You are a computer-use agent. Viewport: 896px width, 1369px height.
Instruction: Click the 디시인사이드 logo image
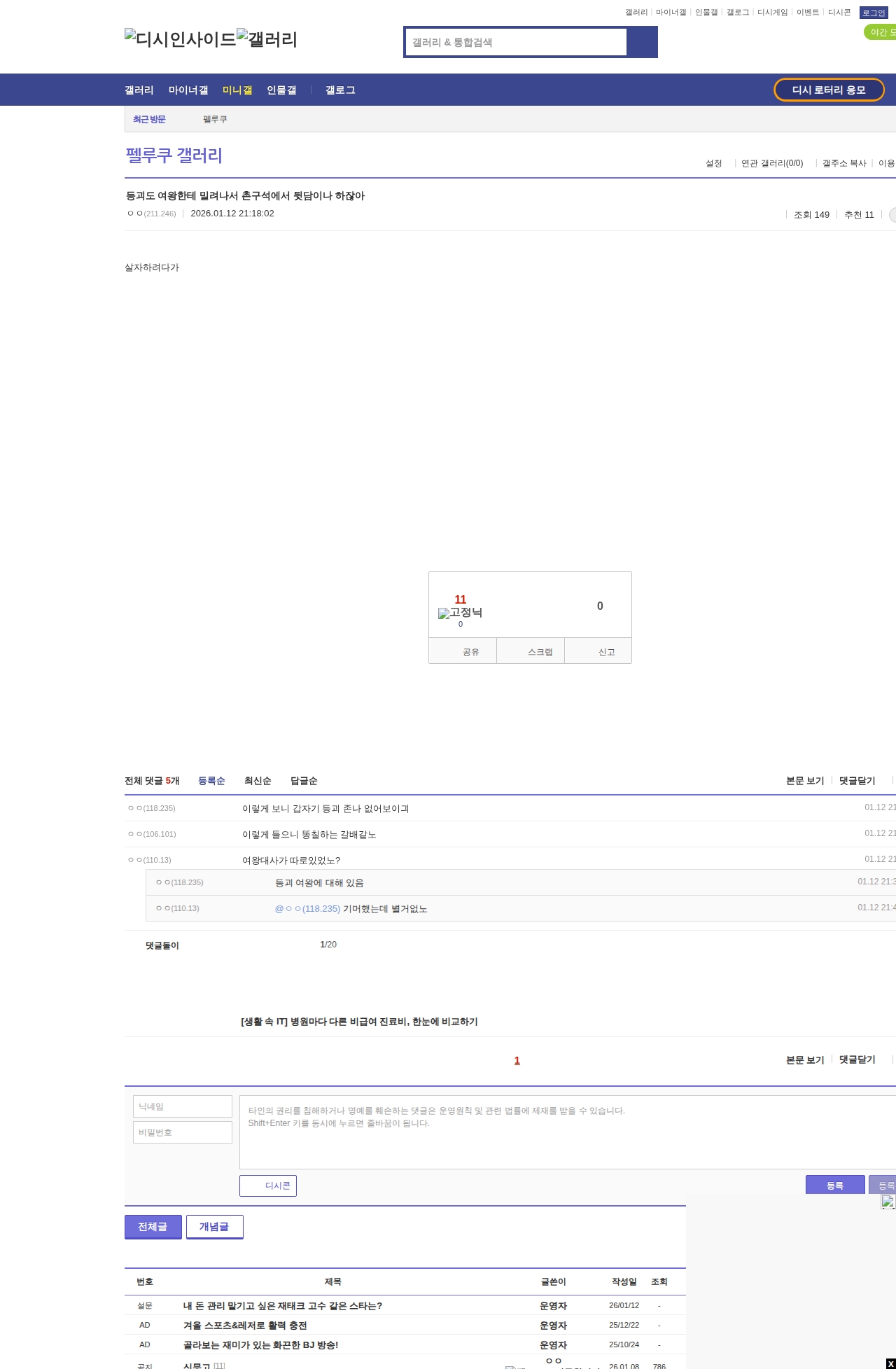pos(180,39)
